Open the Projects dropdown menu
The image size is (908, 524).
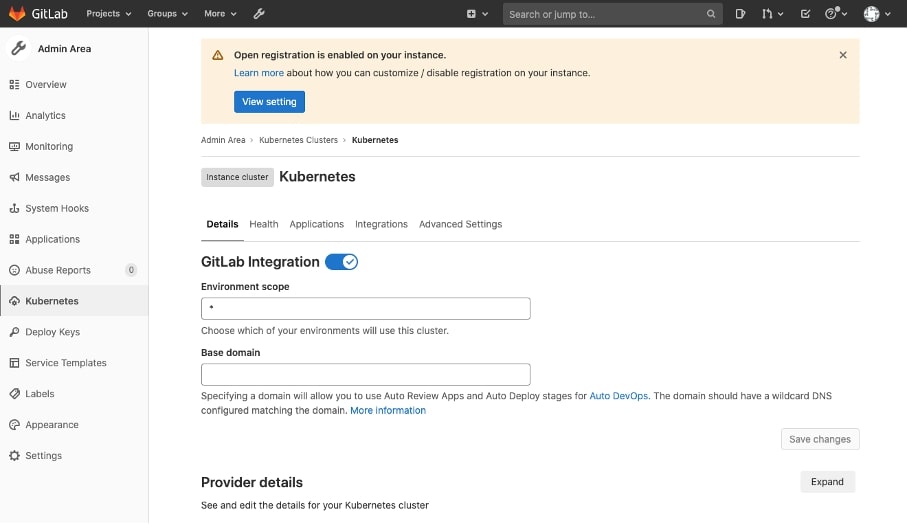(x=108, y=14)
